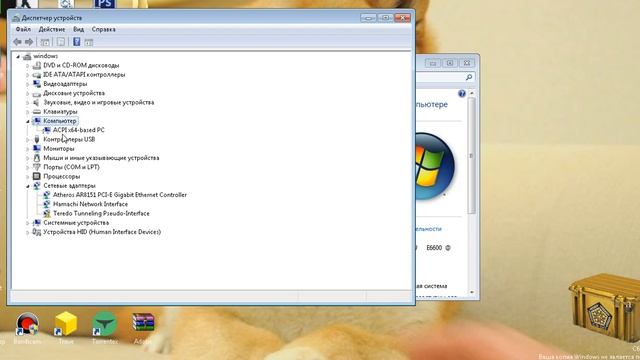The image size is (640, 360).
Task: Click the mouse icon for Мыши устройства
Action: click(37, 158)
